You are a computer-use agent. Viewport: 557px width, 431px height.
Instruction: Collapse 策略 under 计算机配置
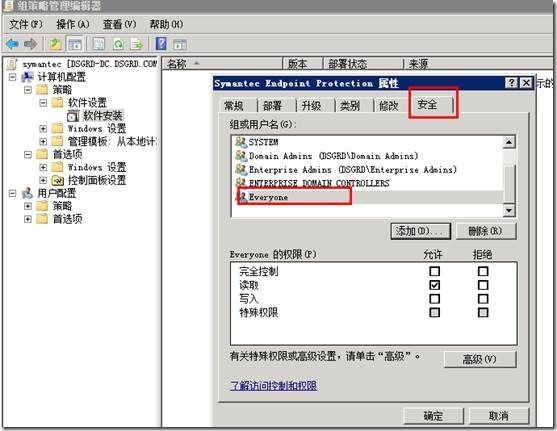[x=28, y=90]
